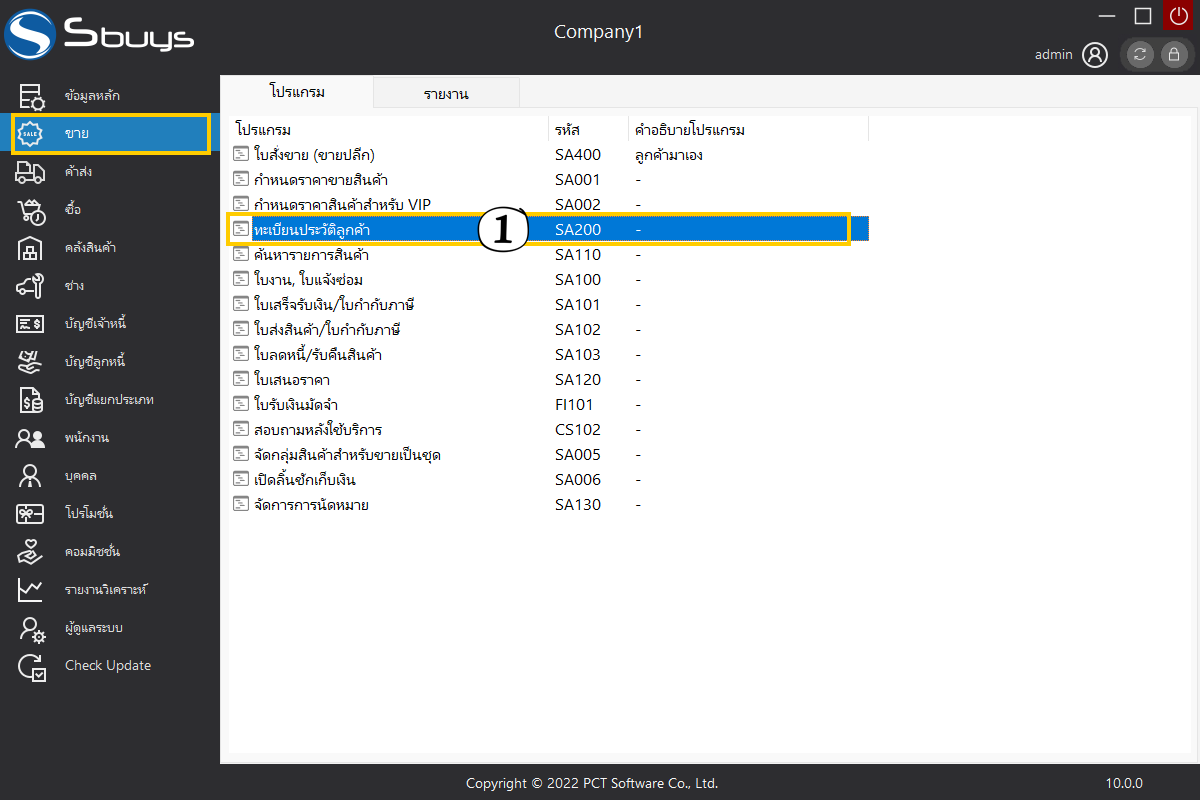Screen dimensions: 1200x800
Task: Click the wrench icon for ช่าง
Action: tap(31, 286)
